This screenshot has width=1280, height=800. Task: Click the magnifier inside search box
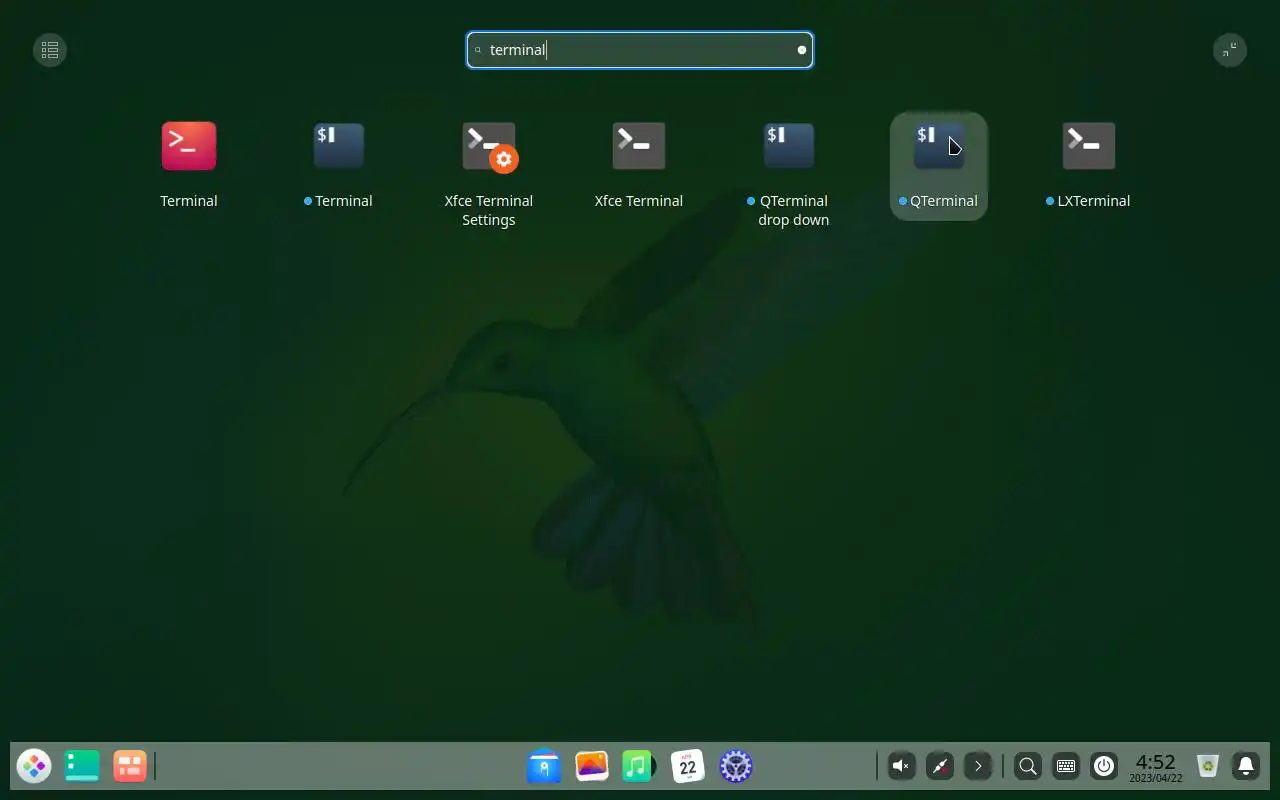click(478, 50)
